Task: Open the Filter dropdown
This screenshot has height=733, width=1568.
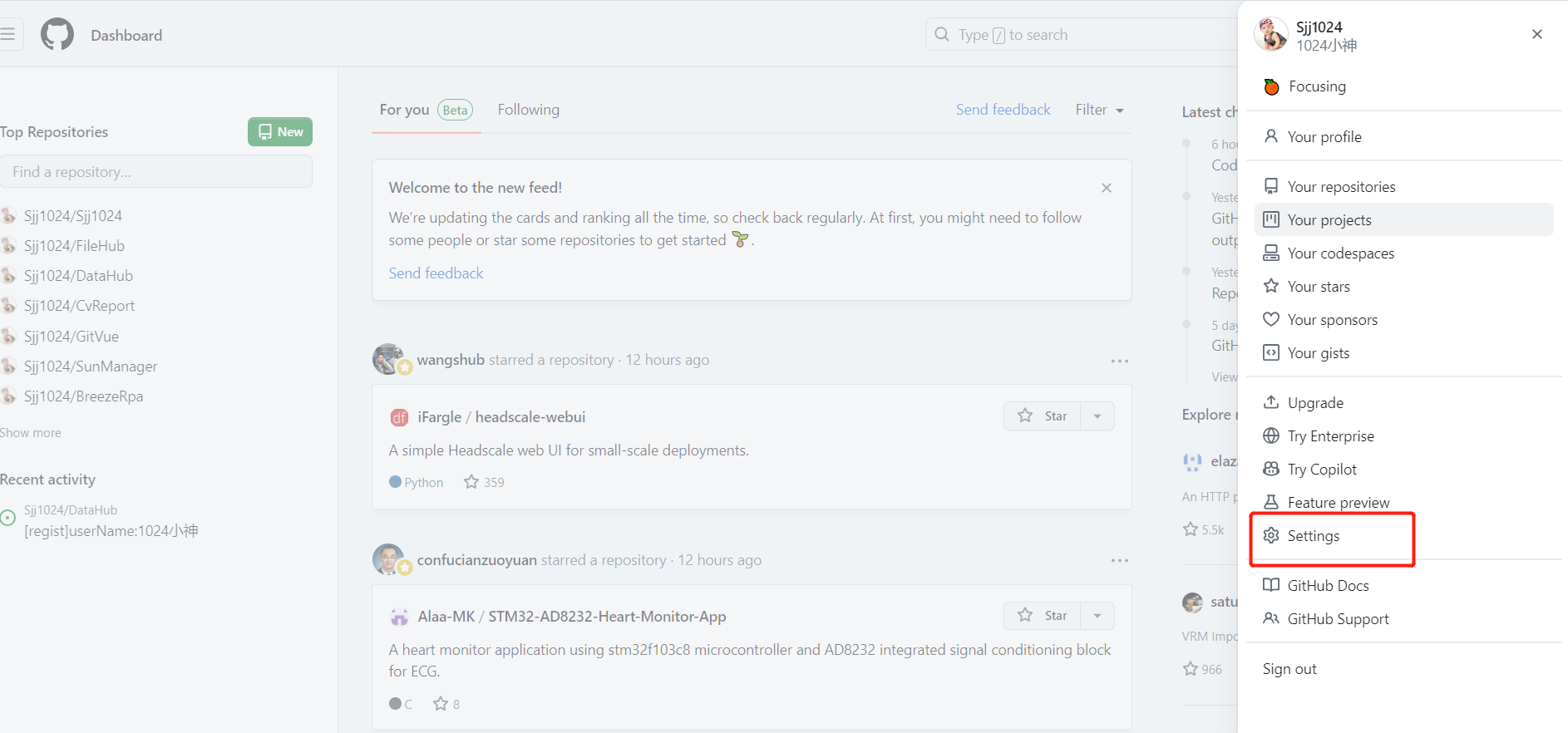Action: pyautogui.click(x=1099, y=110)
